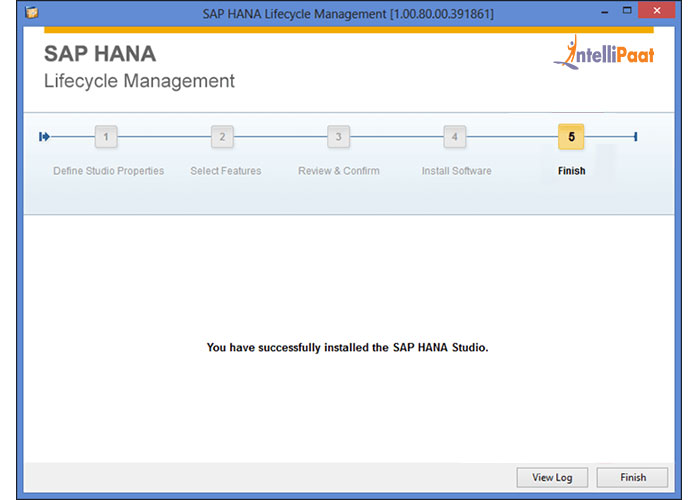
Task: Click the Intellipaat logo
Action: [604, 53]
